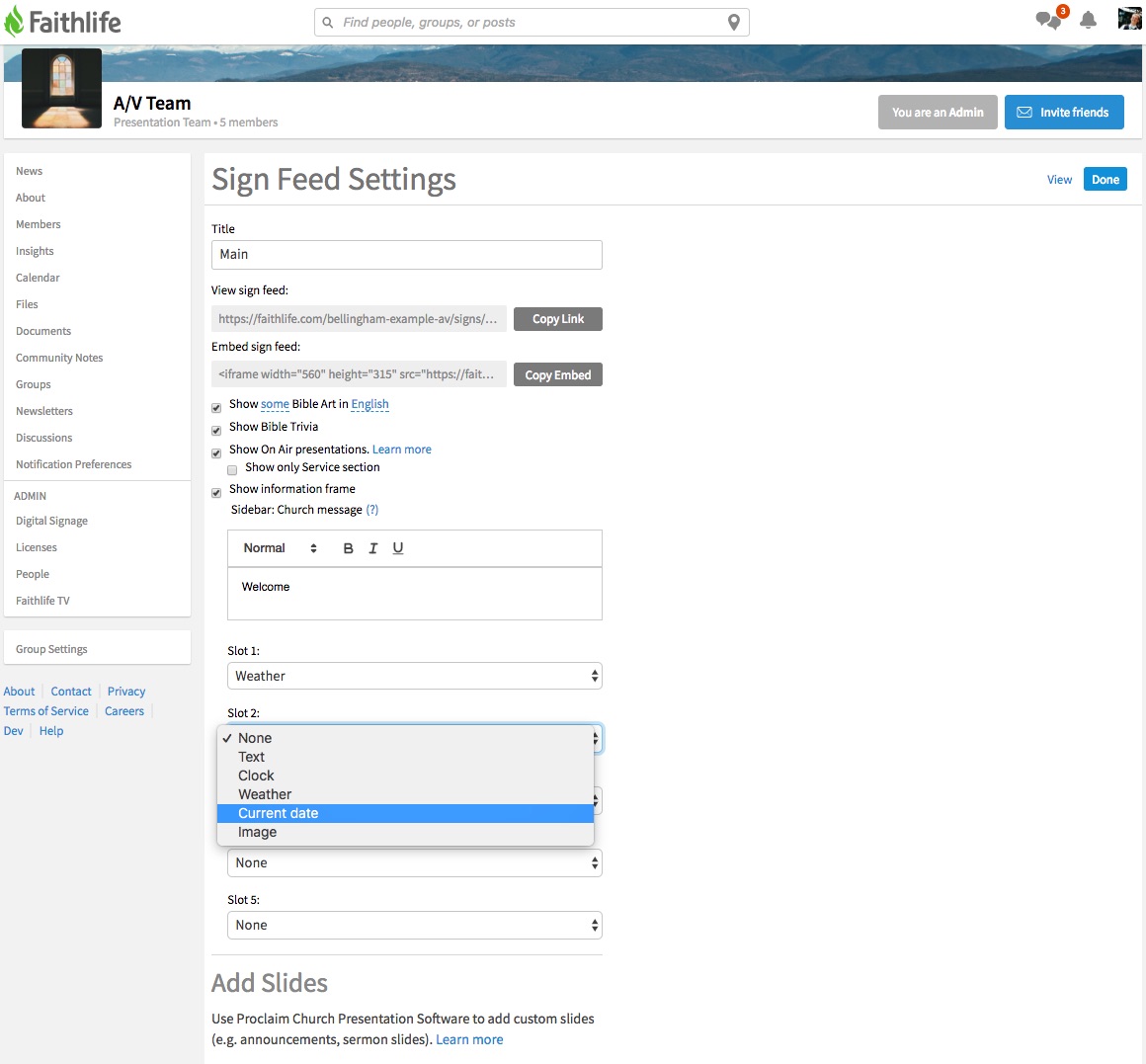Click the Careers footer link
1146x1064 pixels.
[124, 711]
